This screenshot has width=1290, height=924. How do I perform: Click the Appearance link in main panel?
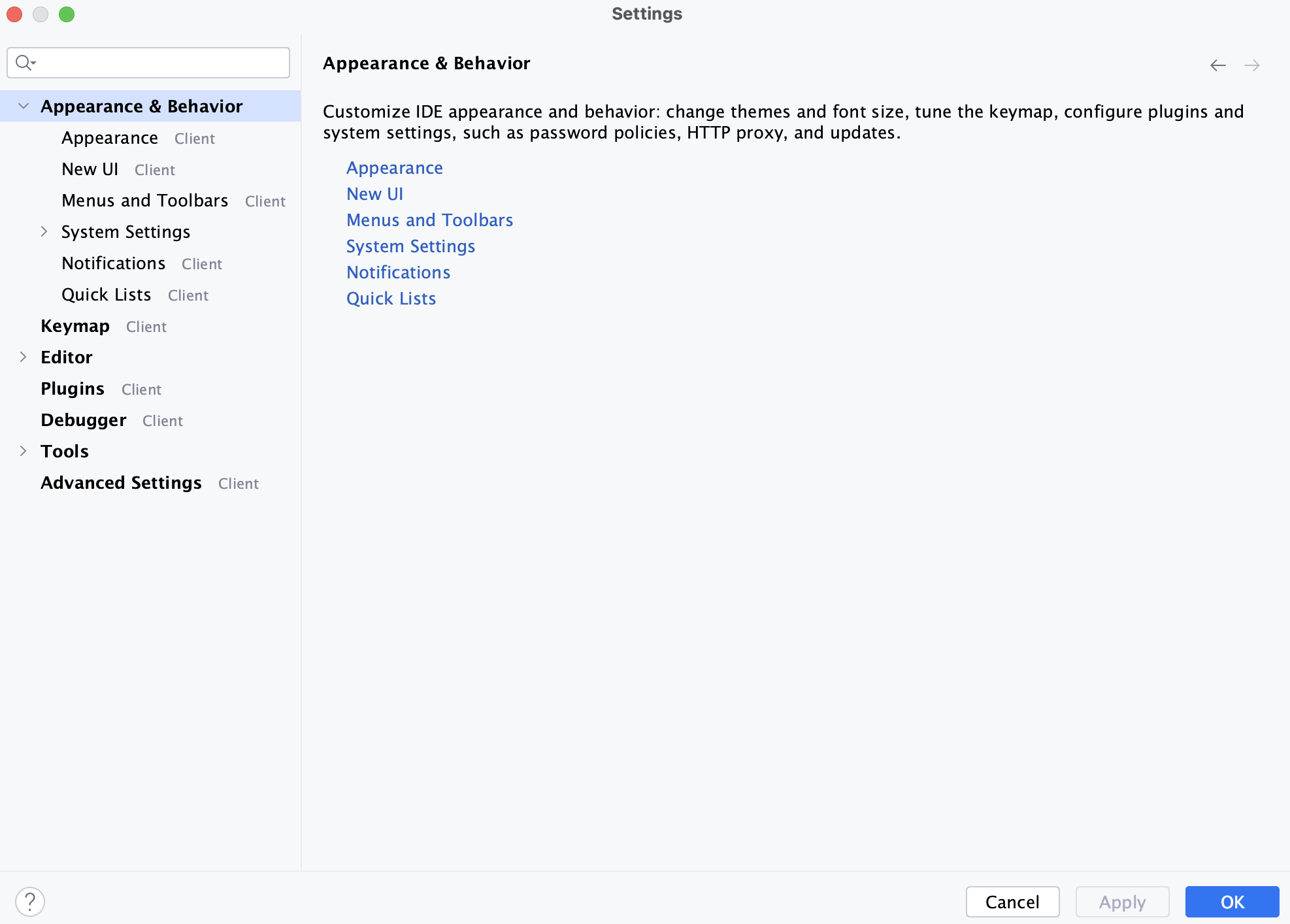coord(395,168)
